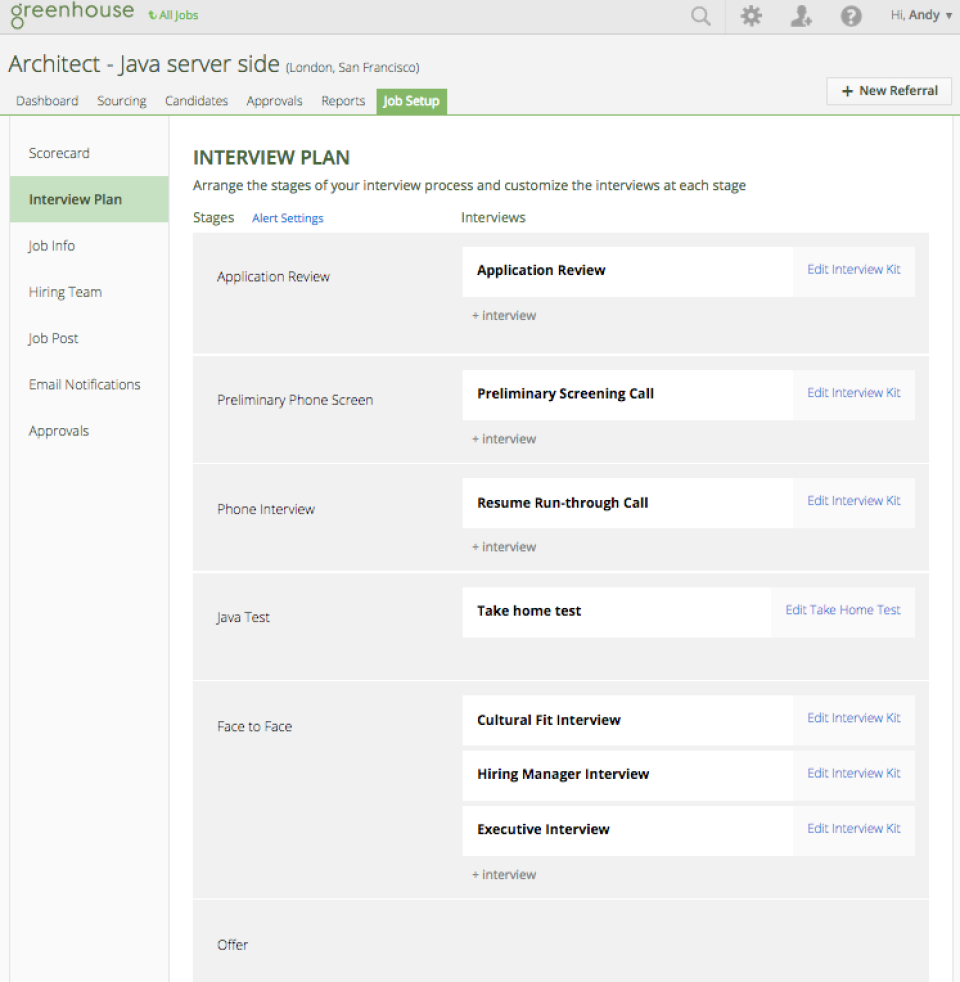Click the New Referral button
Image resolution: width=960 pixels, height=982 pixels.
click(x=889, y=91)
